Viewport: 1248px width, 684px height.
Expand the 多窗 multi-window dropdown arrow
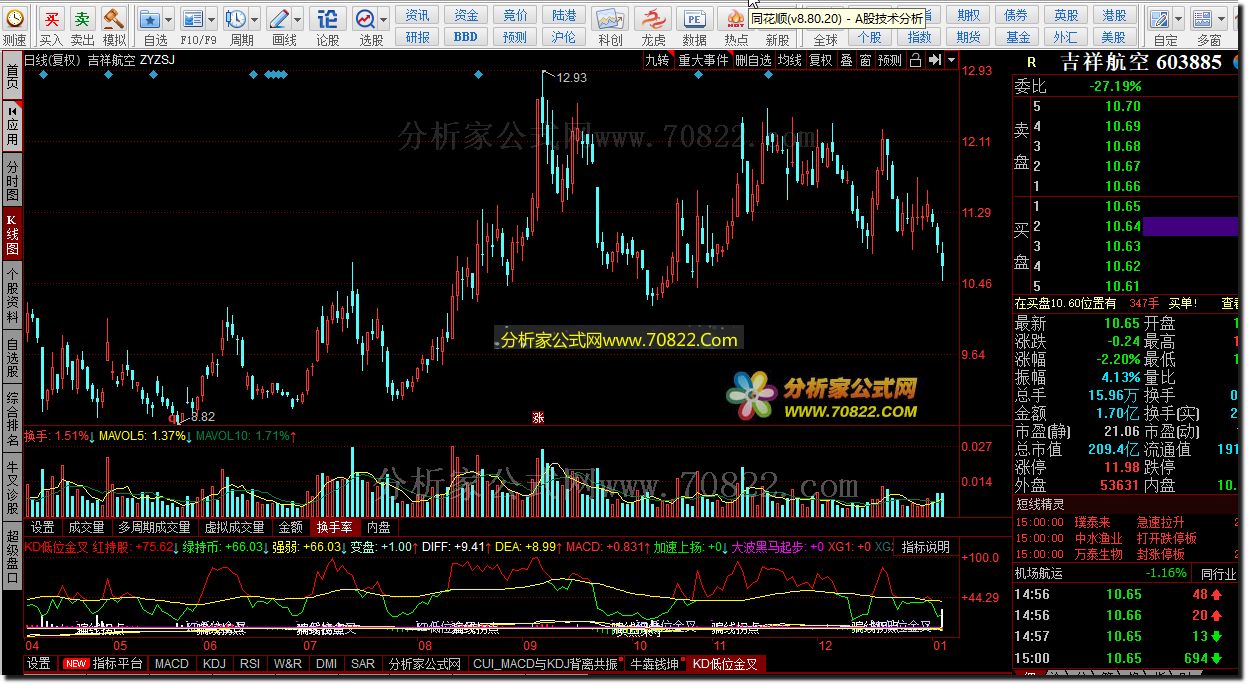coord(1222,18)
